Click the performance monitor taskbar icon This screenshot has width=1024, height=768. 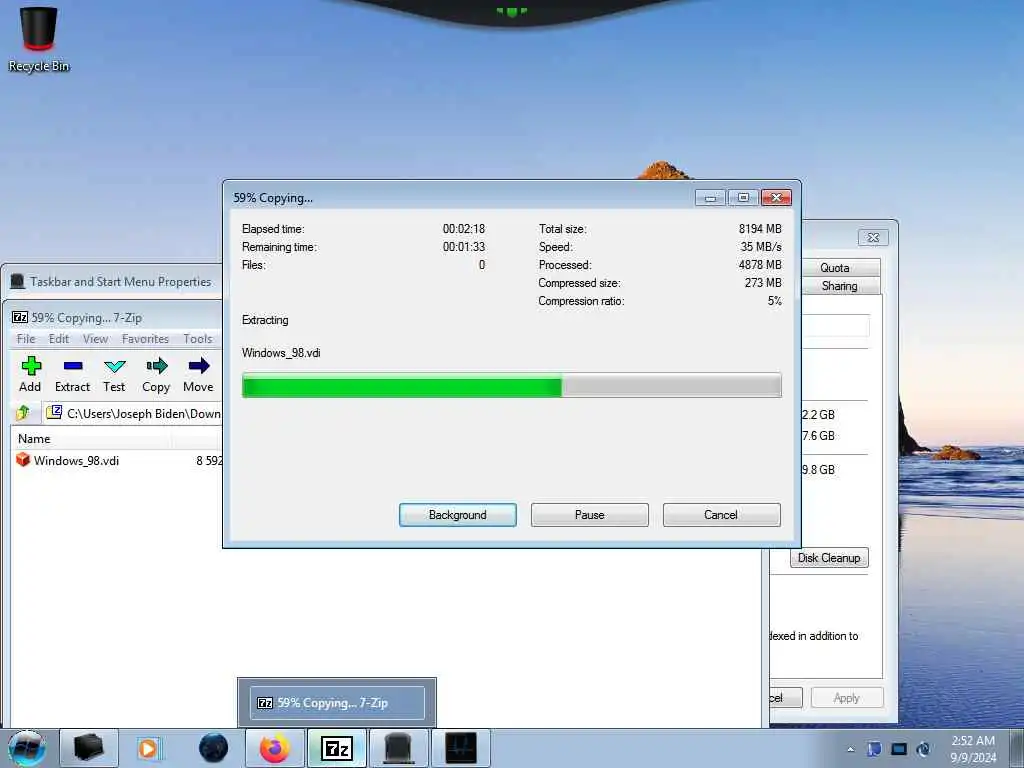pyautogui.click(x=461, y=748)
